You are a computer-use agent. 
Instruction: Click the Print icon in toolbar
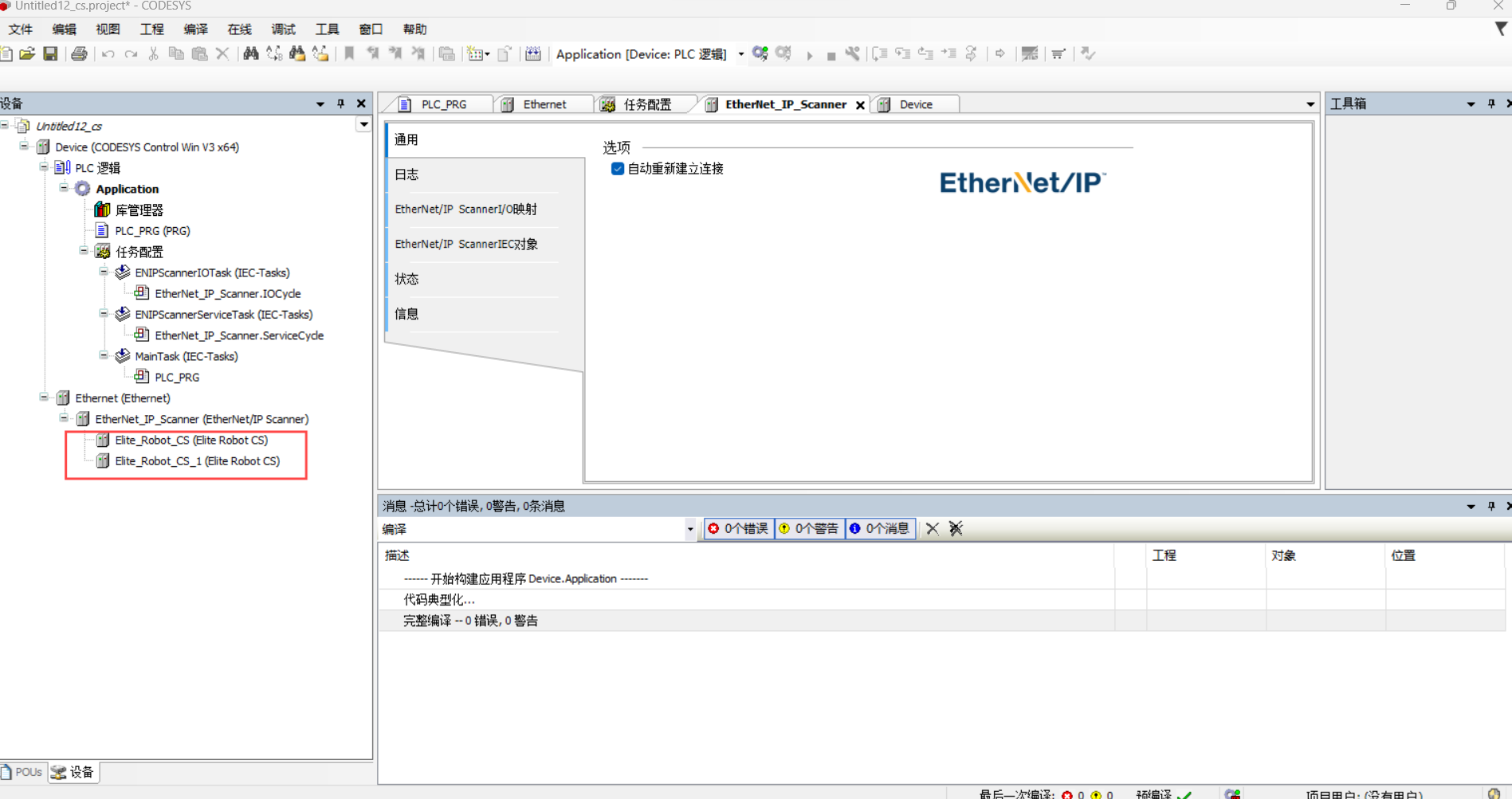point(79,53)
